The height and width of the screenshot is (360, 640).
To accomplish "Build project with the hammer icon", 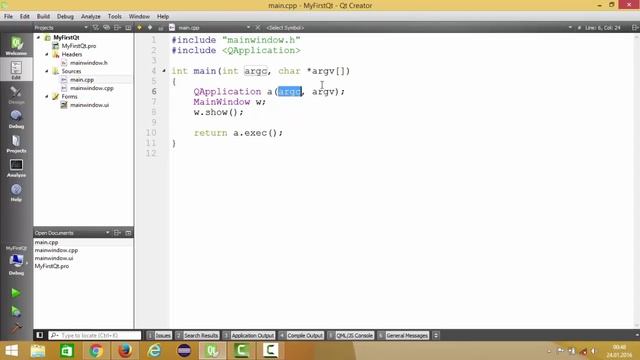I will pos(16,328).
